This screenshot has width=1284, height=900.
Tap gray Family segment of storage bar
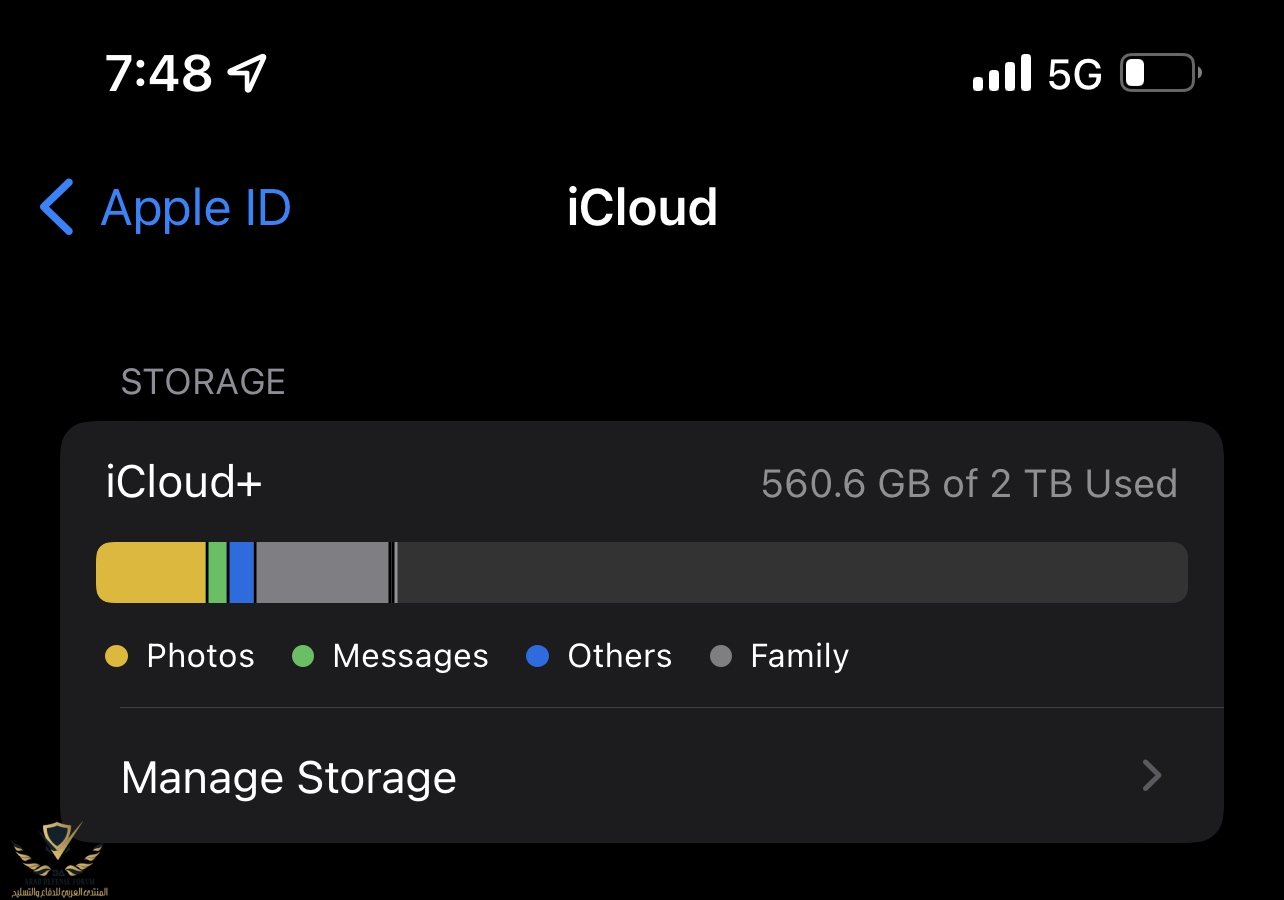322,573
